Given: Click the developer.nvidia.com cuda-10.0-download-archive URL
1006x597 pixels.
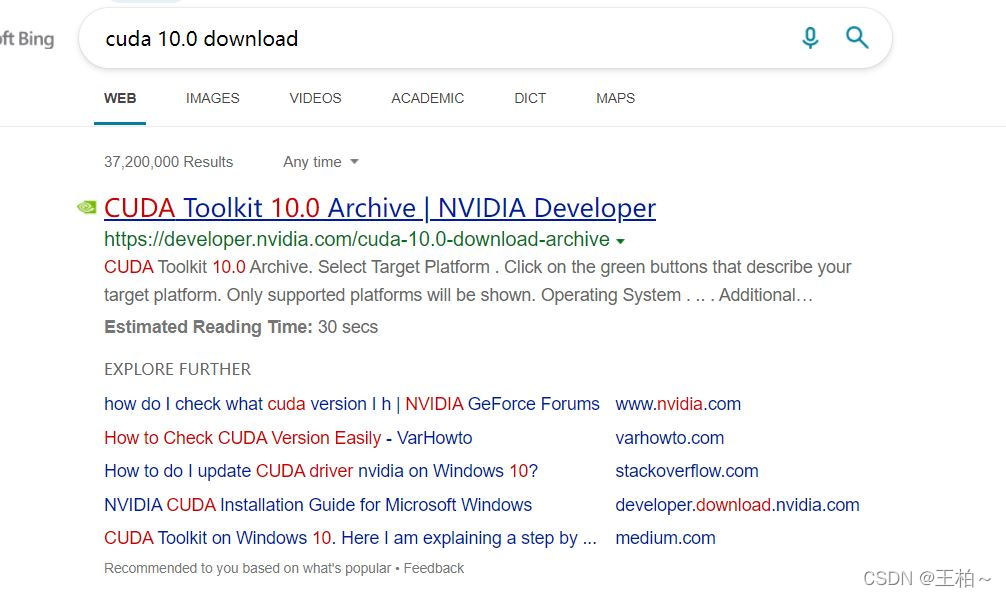Looking at the screenshot, I should [357, 239].
